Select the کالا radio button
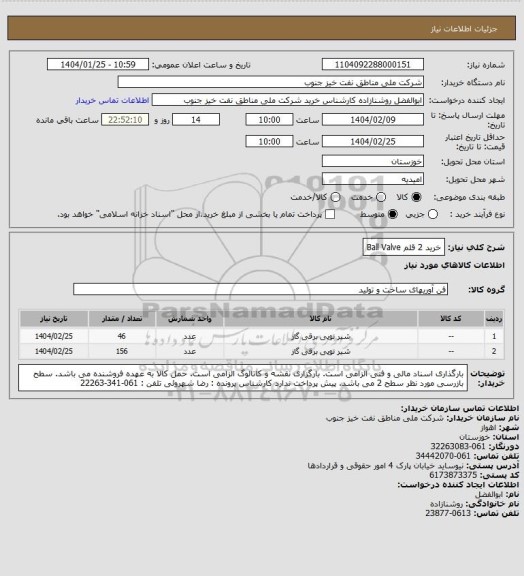The width and height of the screenshot is (524, 576). pyautogui.click(x=416, y=197)
